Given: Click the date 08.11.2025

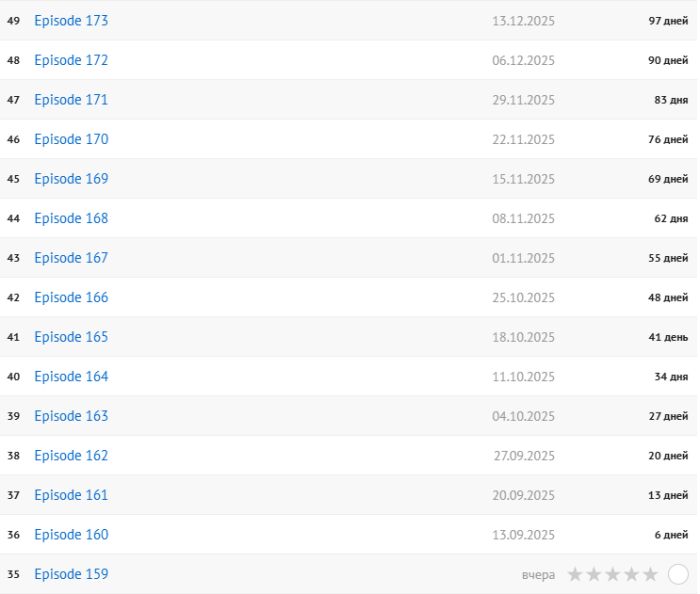Looking at the screenshot, I should [523, 219].
